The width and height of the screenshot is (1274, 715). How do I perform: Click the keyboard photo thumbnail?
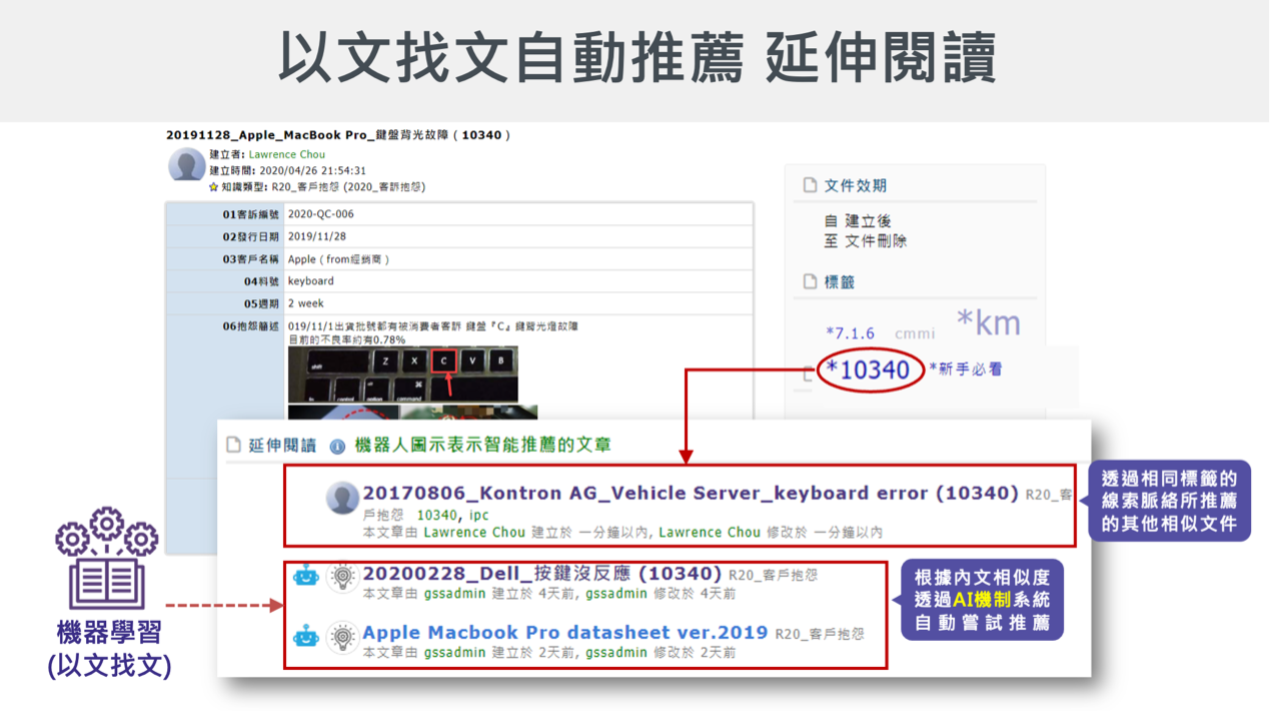click(403, 374)
